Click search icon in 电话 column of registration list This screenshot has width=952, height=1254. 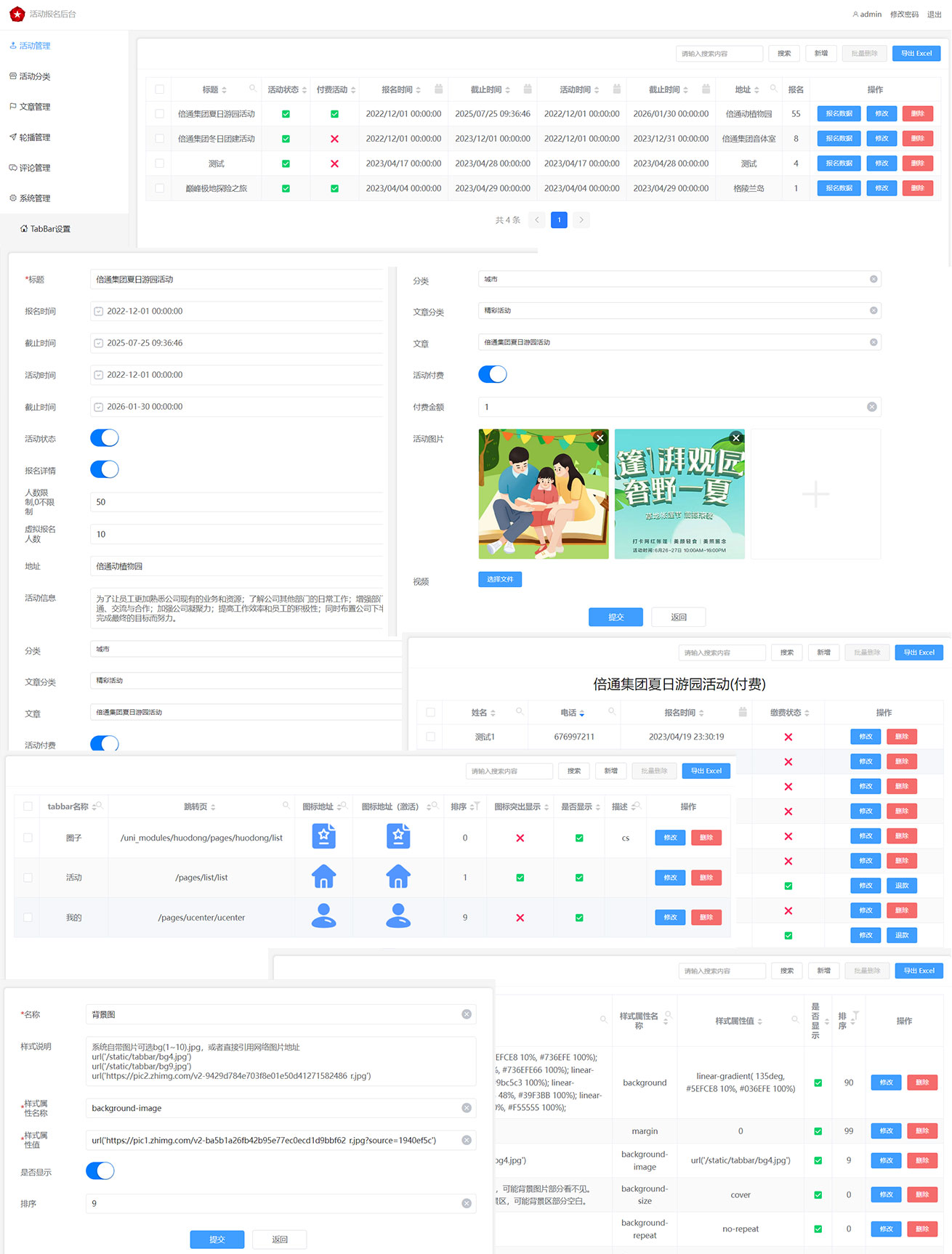click(612, 712)
